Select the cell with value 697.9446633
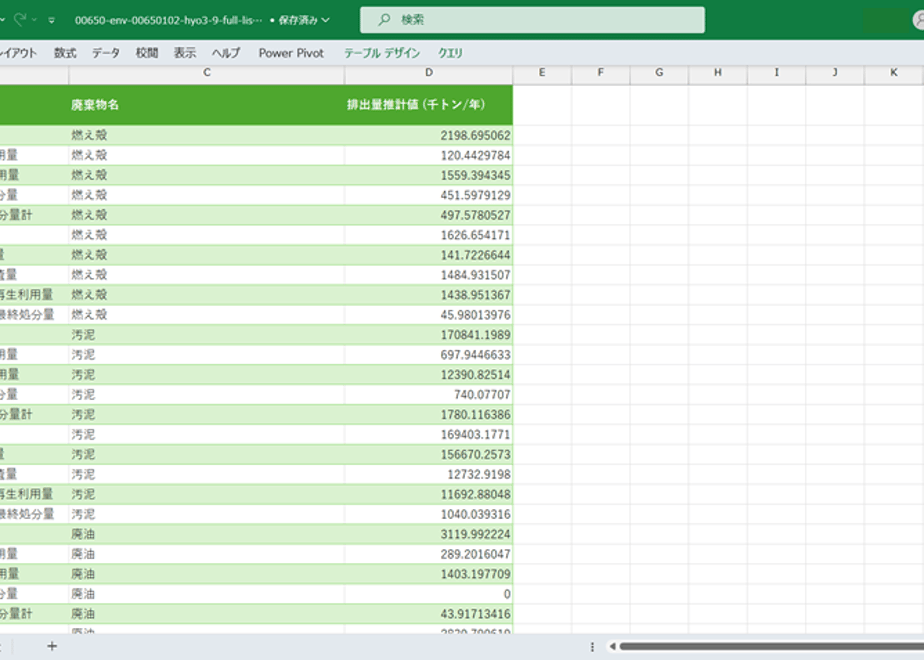The image size is (924, 660). click(428, 355)
